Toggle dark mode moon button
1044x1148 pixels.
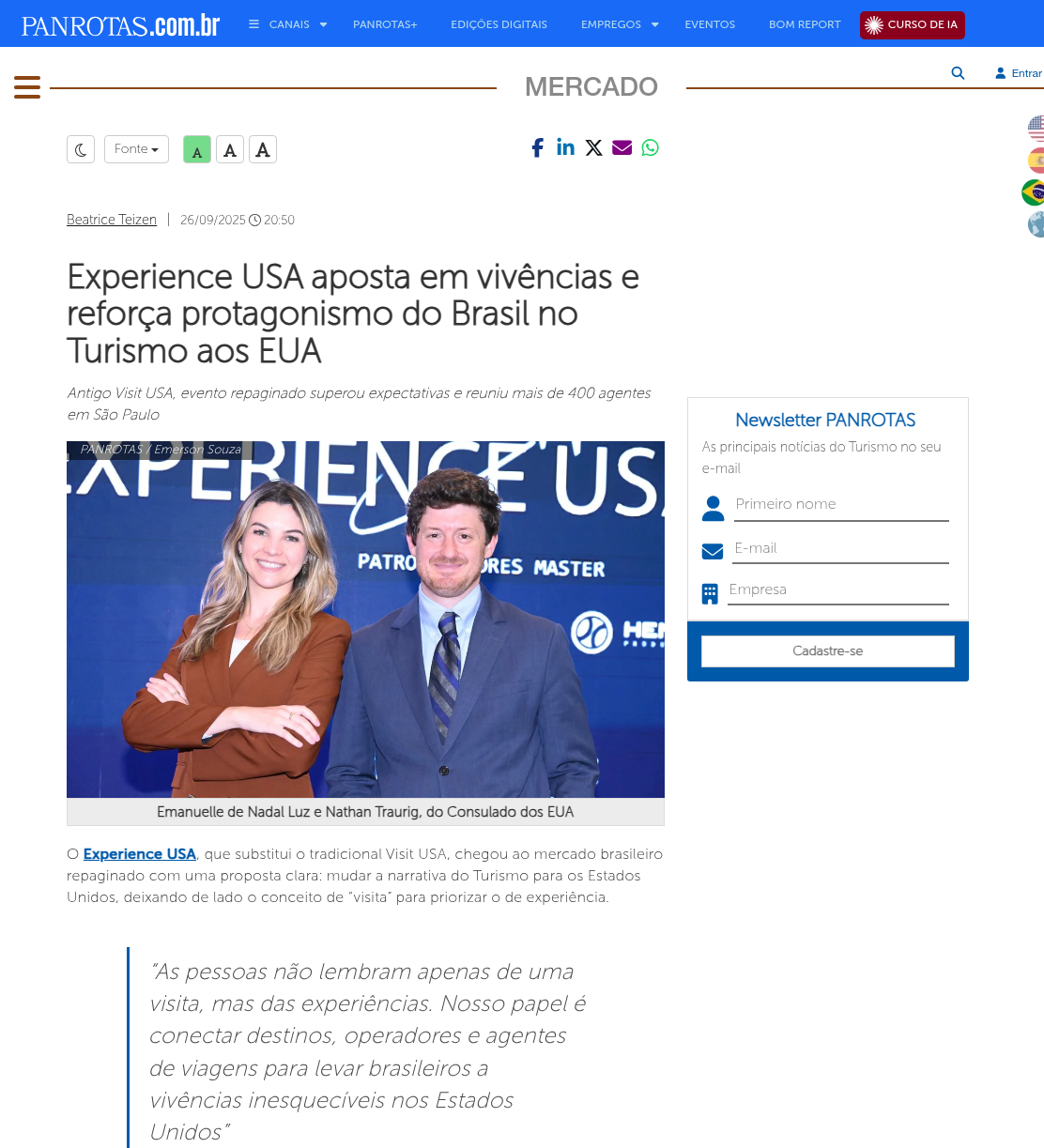81,149
